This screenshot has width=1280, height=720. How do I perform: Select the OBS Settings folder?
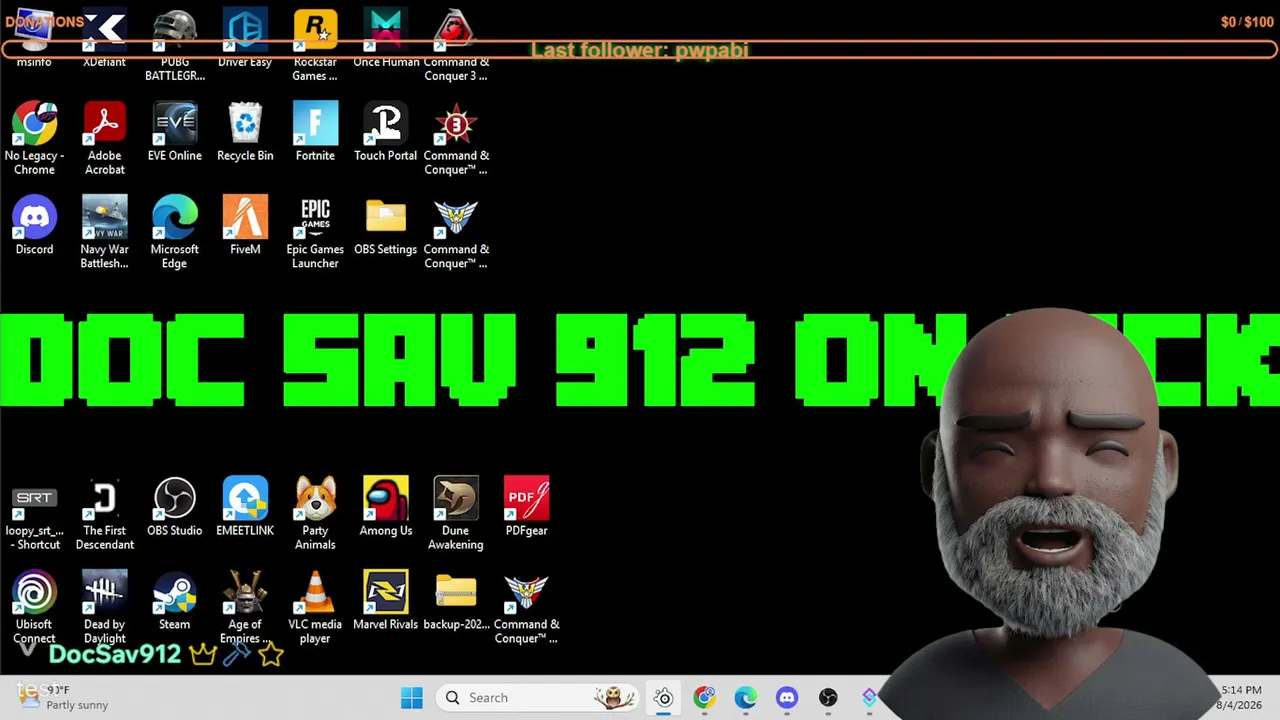tap(386, 225)
